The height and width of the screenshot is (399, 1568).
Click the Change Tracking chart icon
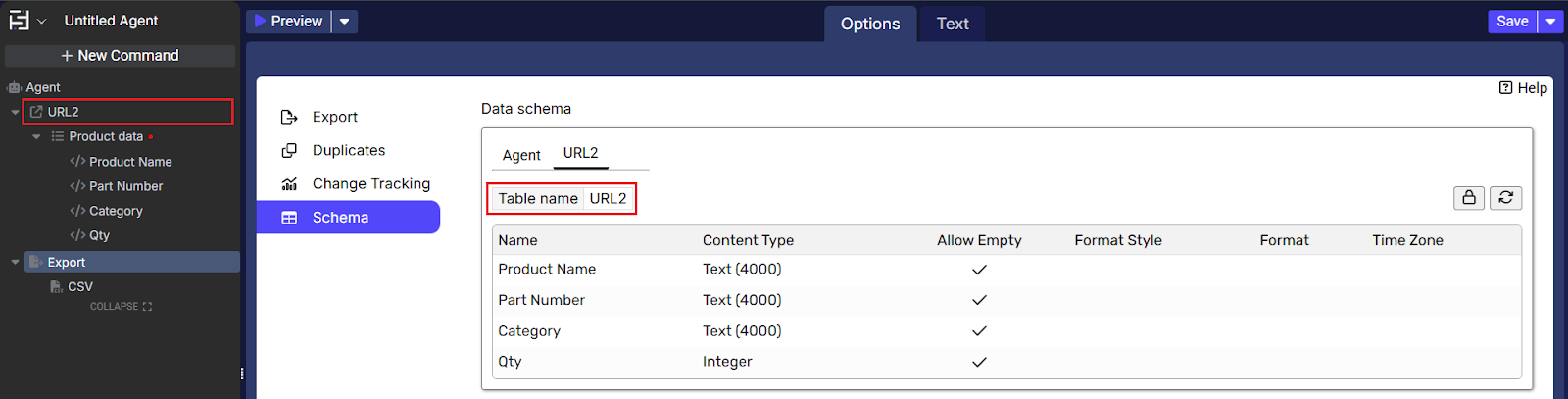pos(289,183)
